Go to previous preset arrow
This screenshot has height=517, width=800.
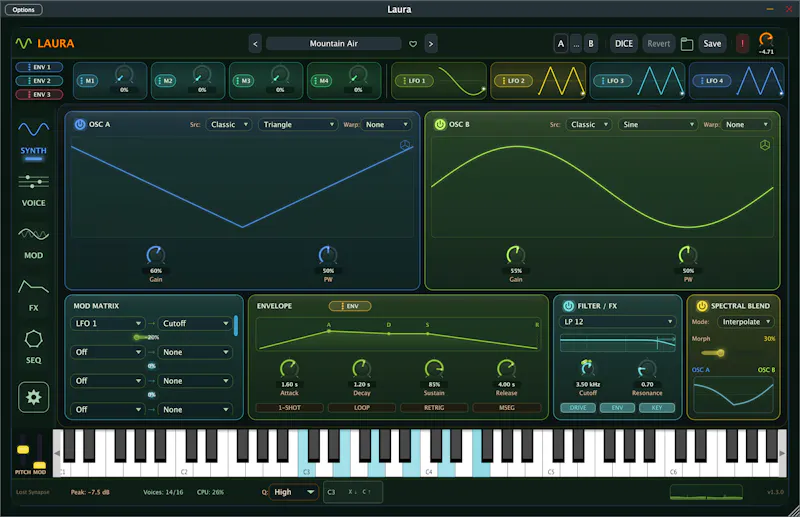pos(255,44)
